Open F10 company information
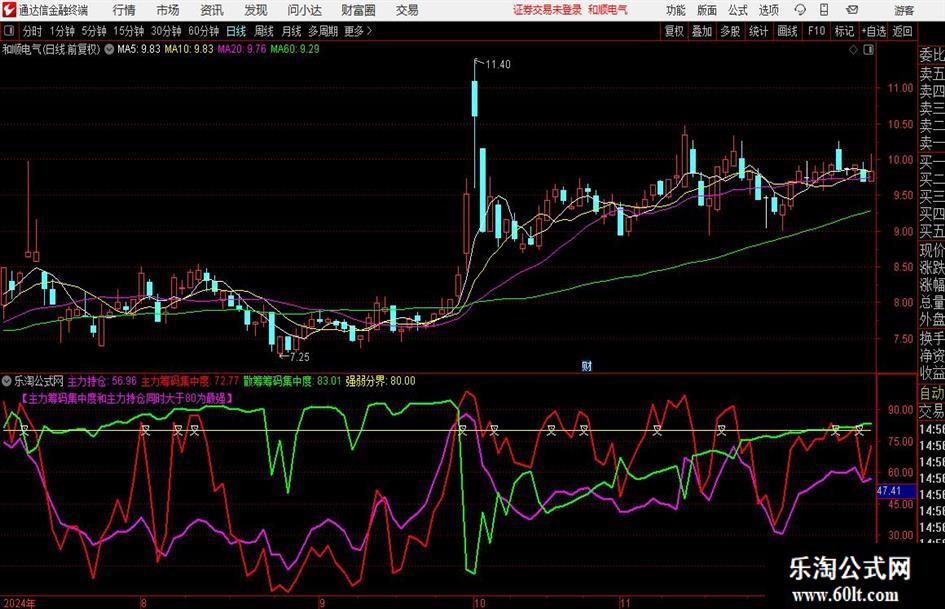Viewport: 945px width, 609px height. tap(816, 31)
